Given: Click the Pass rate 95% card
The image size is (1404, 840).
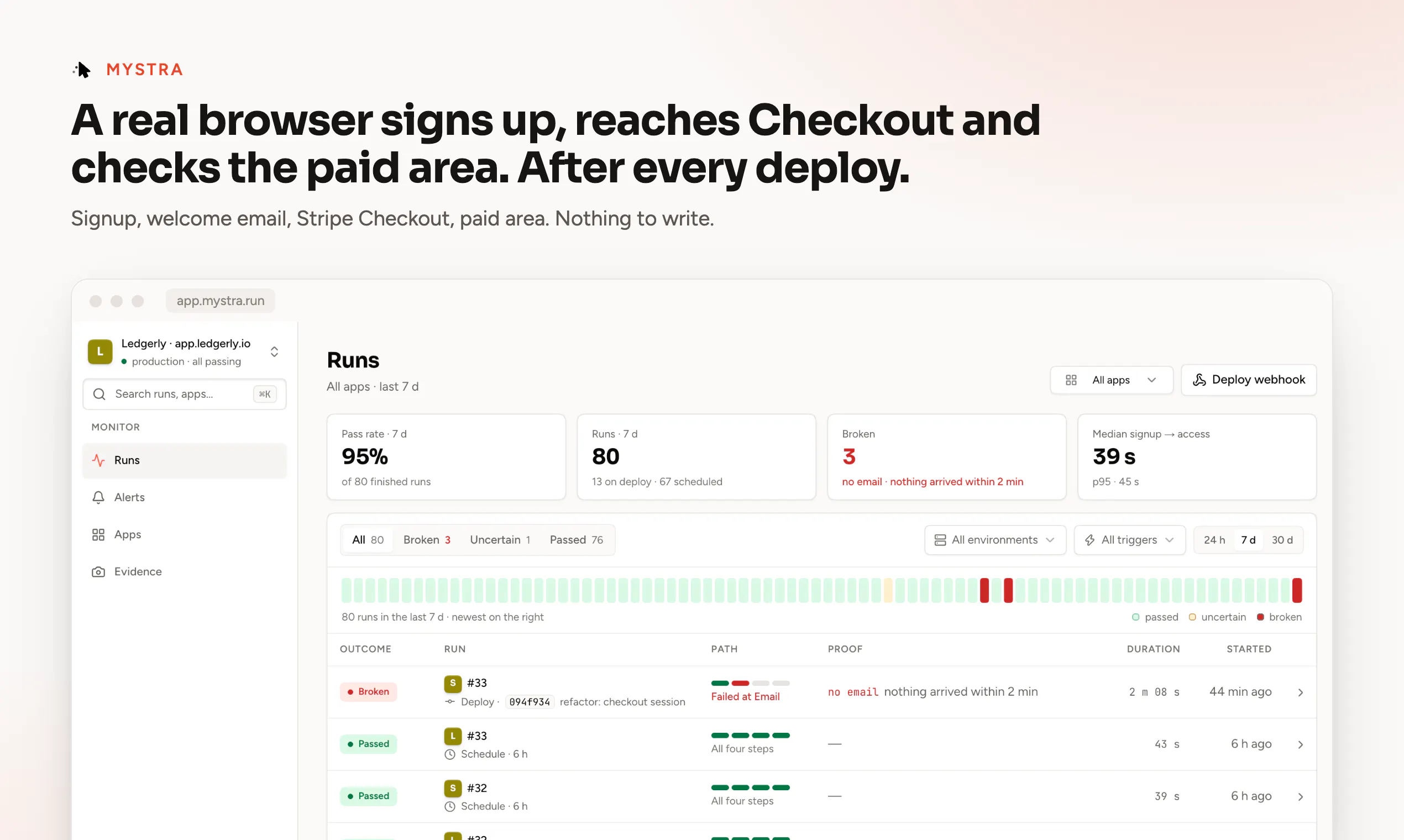Looking at the screenshot, I should coord(446,457).
